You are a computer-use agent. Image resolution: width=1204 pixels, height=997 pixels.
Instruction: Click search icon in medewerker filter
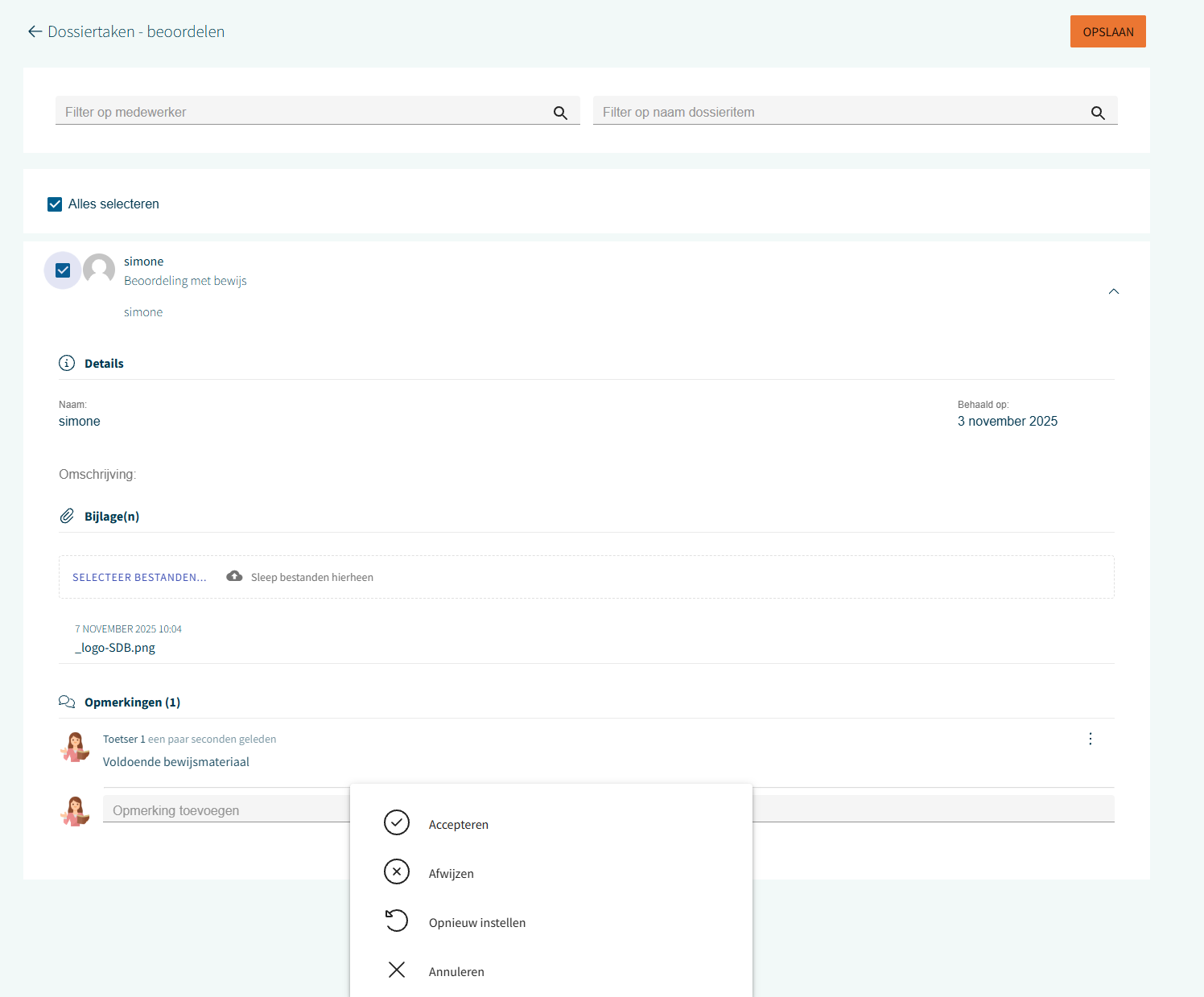(x=560, y=113)
